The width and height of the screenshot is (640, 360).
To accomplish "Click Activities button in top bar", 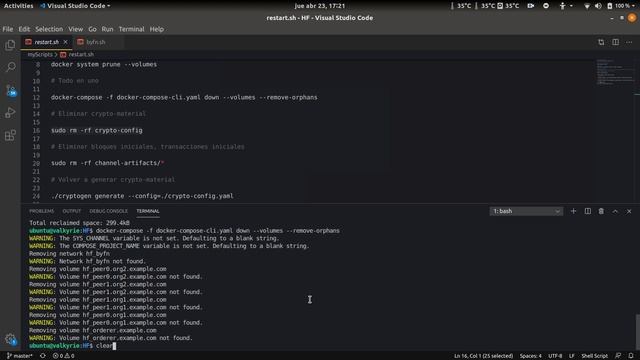I will [x=18, y=6].
